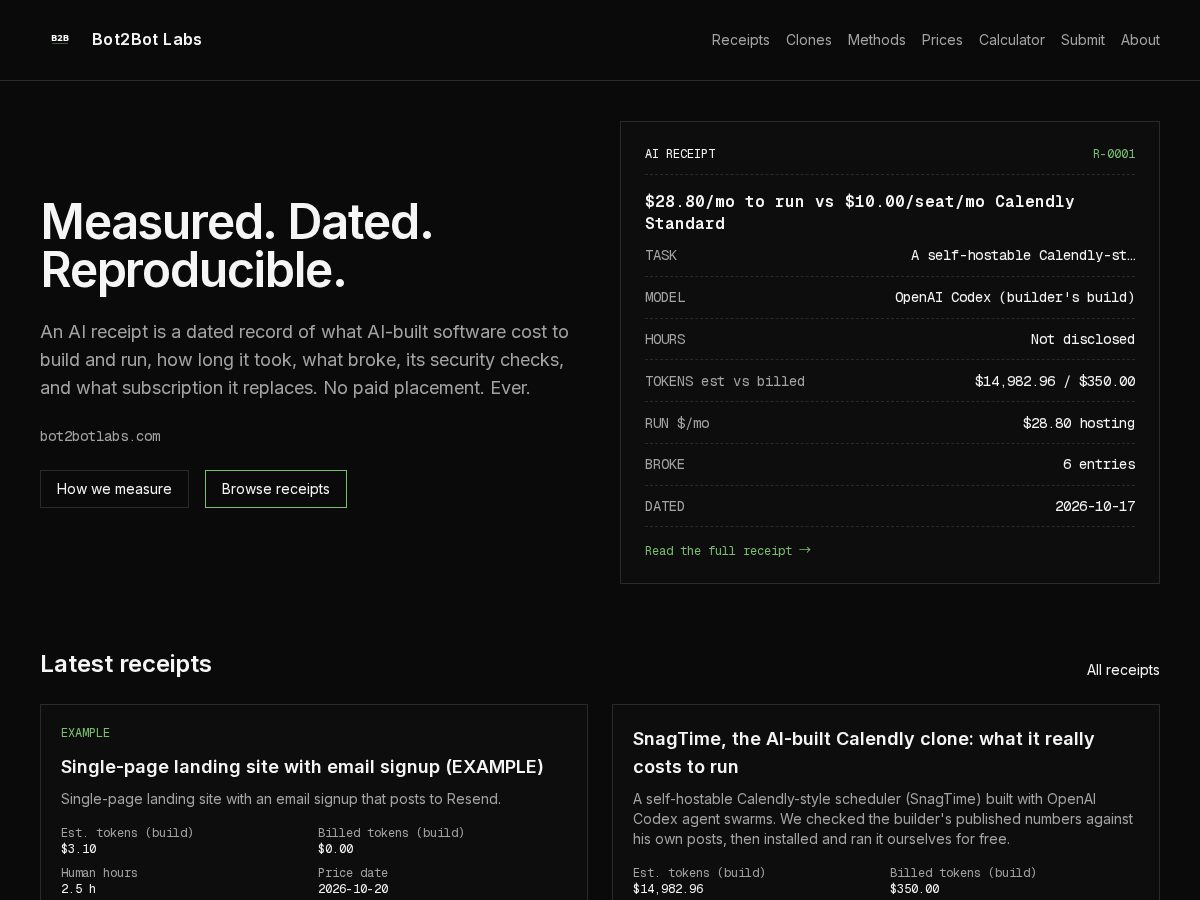The height and width of the screenshot is (900, 1200).
Task: Click the Latest receipts heading
Action: [126, 664]
